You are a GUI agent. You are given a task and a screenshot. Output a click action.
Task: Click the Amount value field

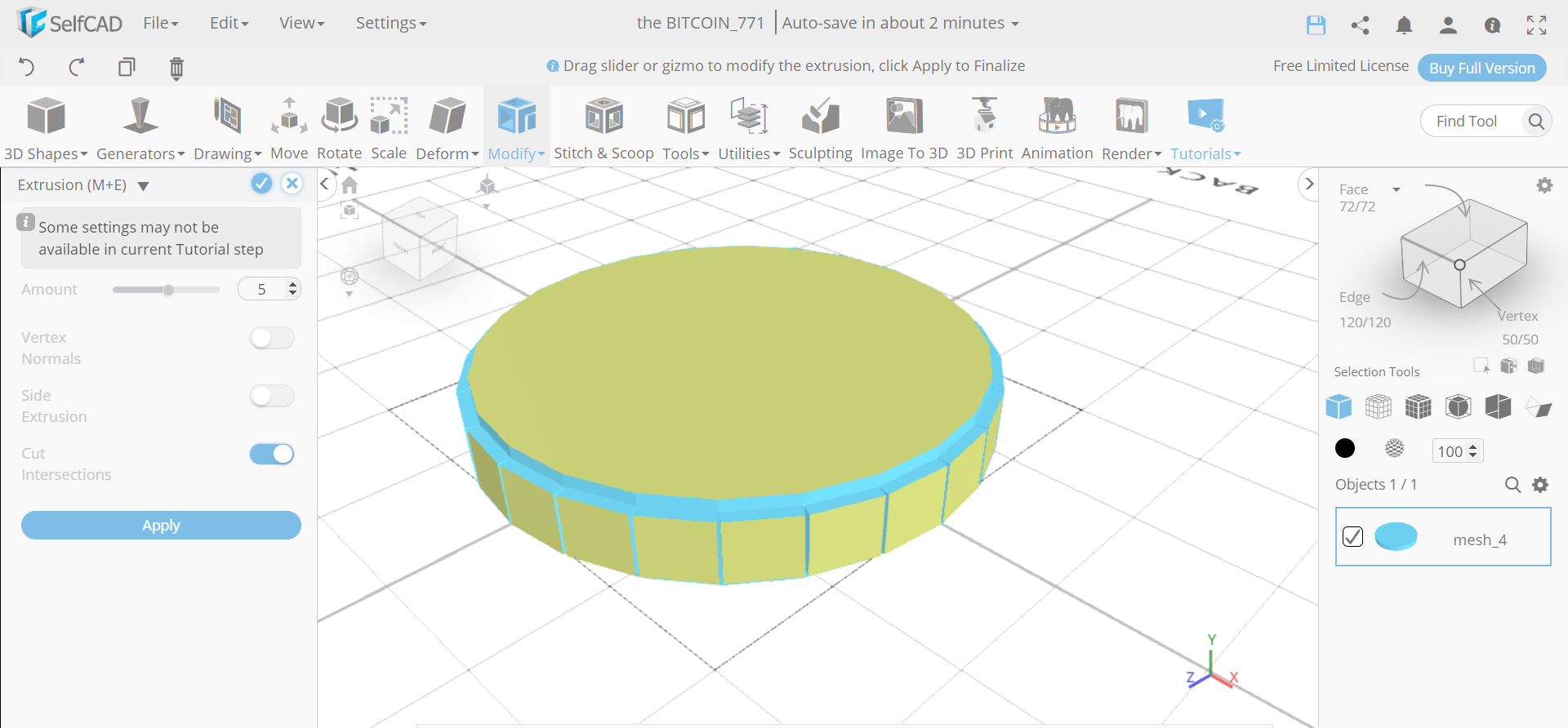tap(269, 289)
